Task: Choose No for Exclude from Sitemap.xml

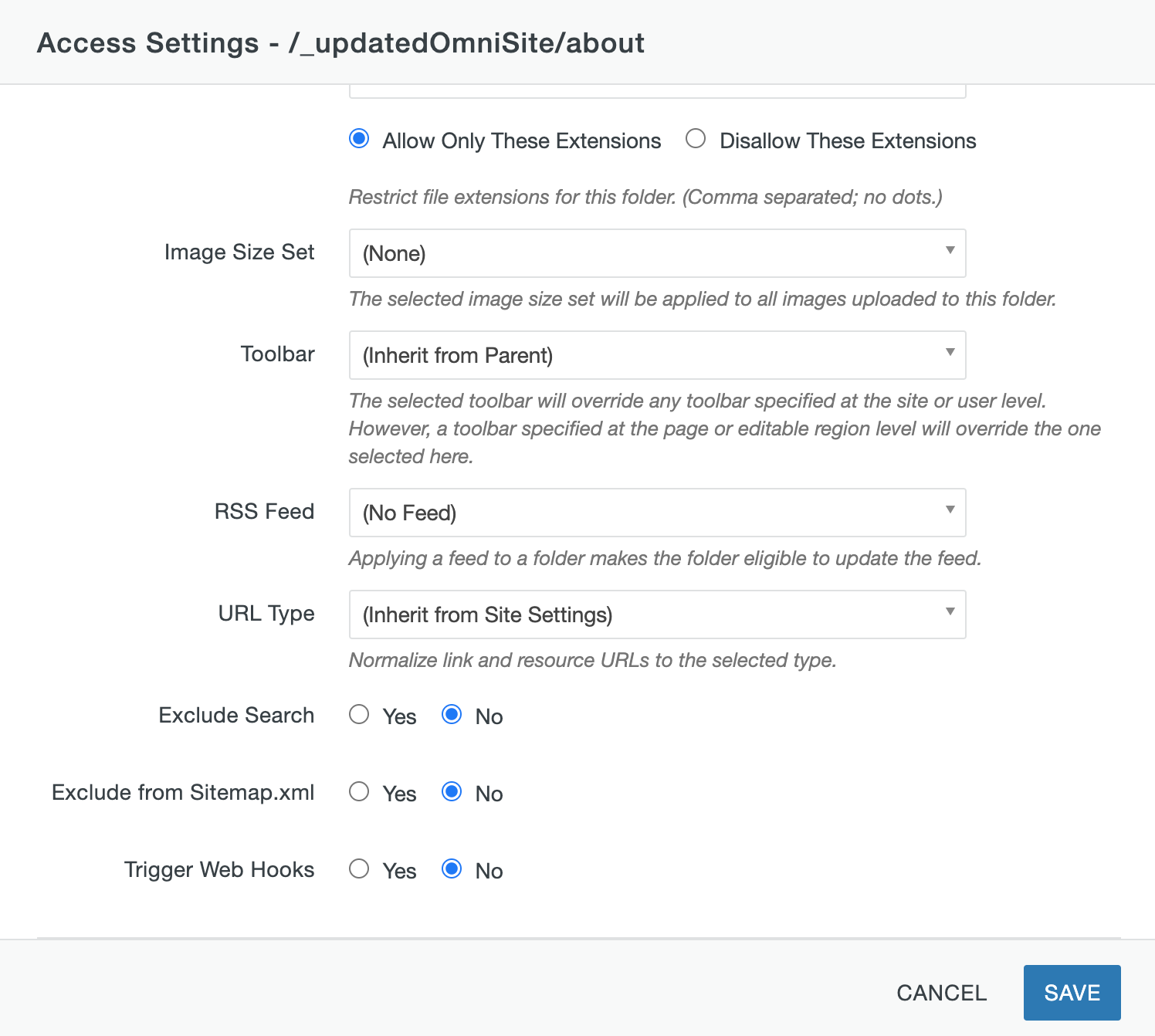Action: click(x=452, y=792)
